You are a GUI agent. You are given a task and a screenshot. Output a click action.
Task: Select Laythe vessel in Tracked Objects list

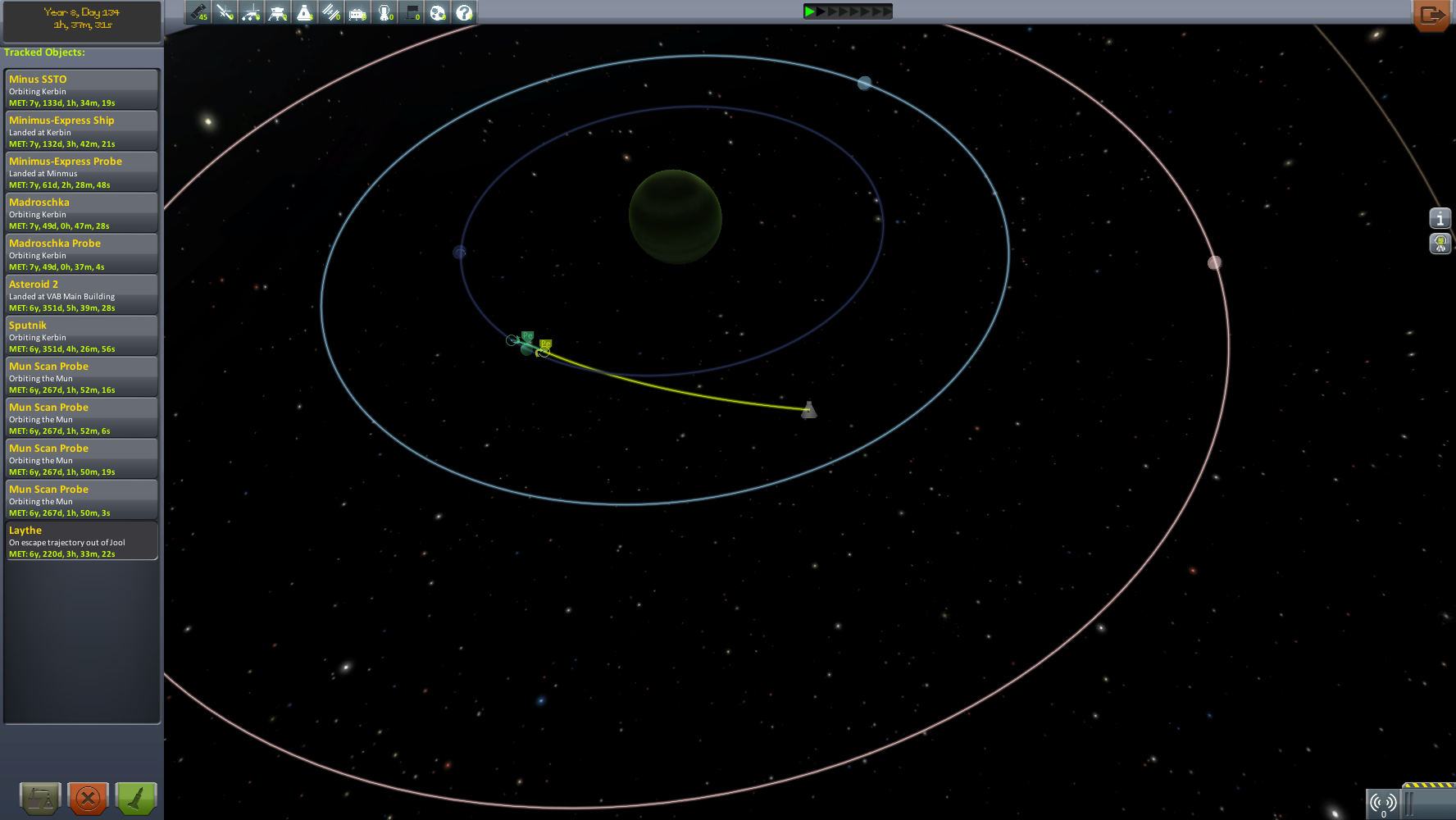click(x=81, y=540)
